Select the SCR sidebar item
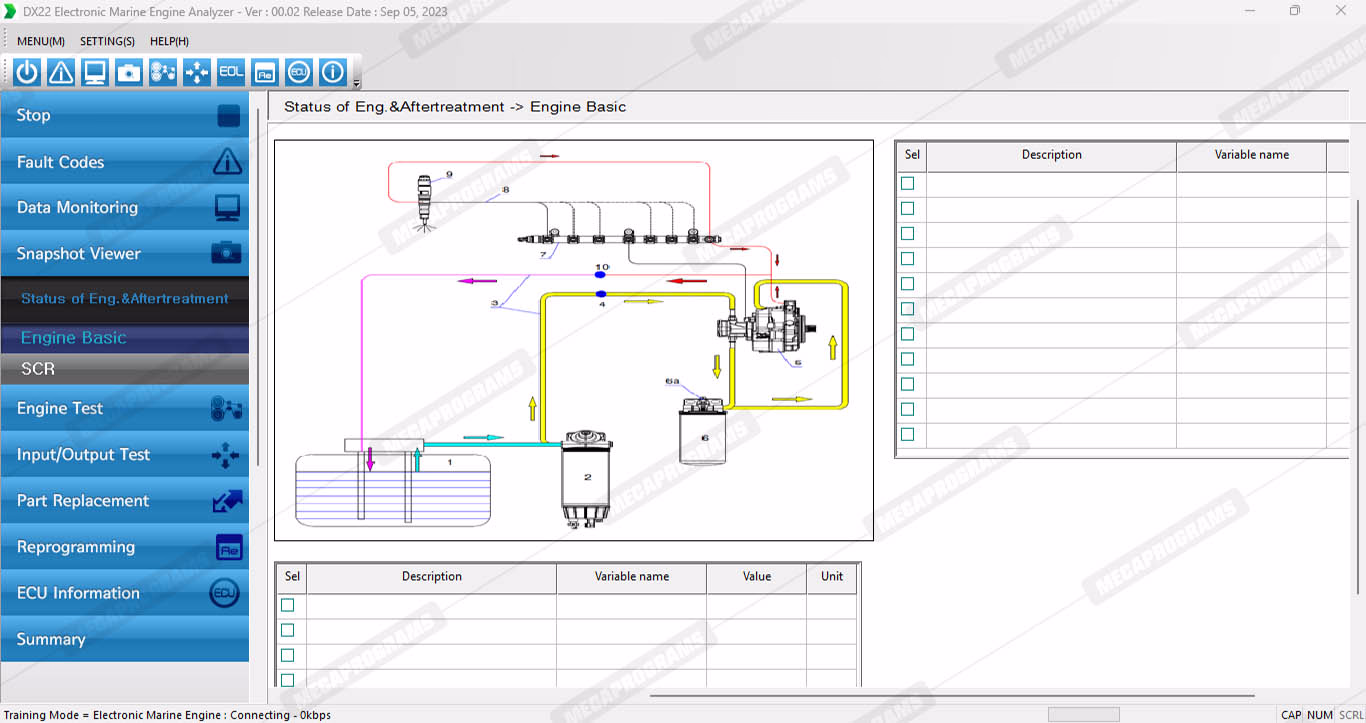 (x=124, y=369)
